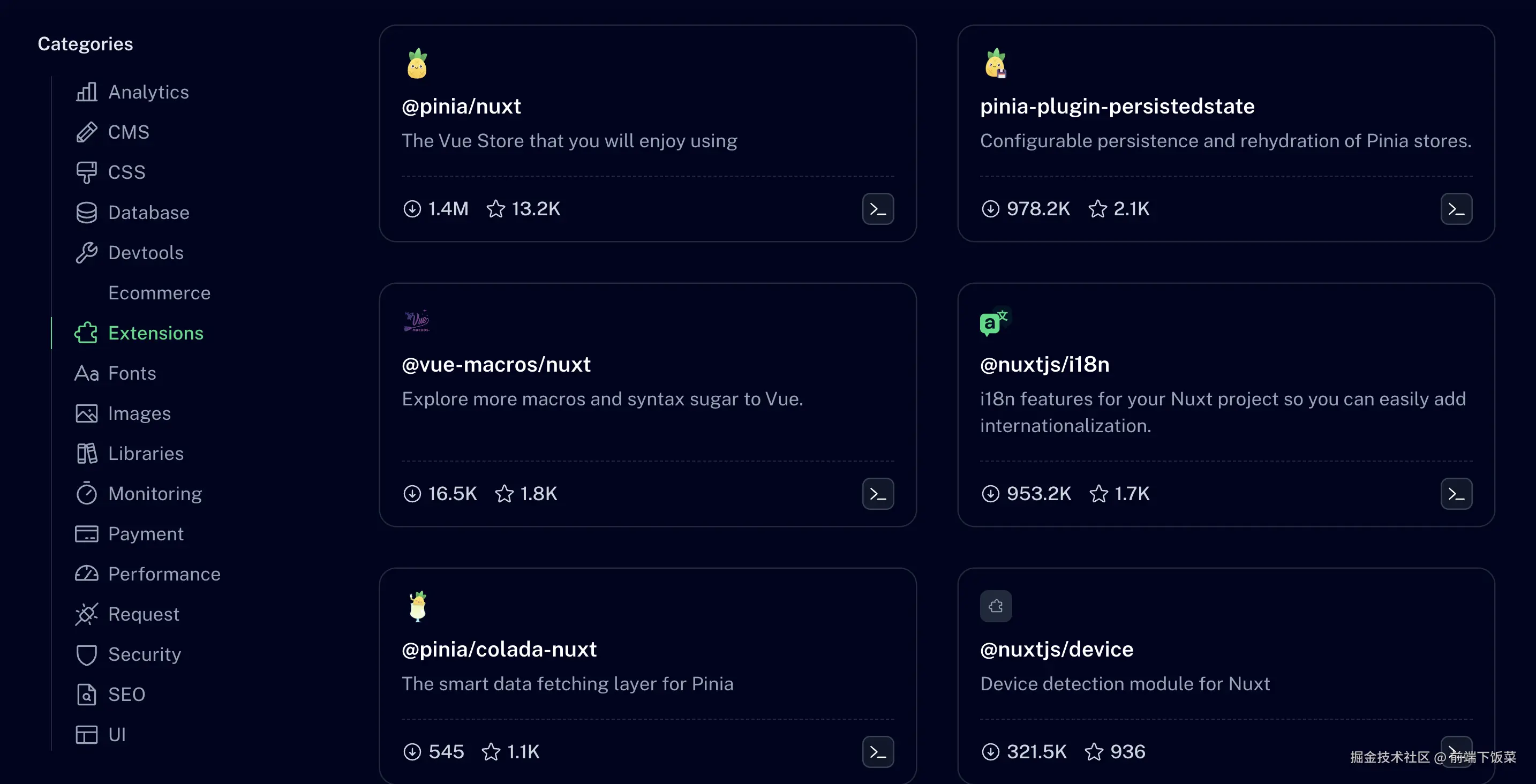Open the Database category
This screenshot has height=784, width=1536.
click(148, 212)
